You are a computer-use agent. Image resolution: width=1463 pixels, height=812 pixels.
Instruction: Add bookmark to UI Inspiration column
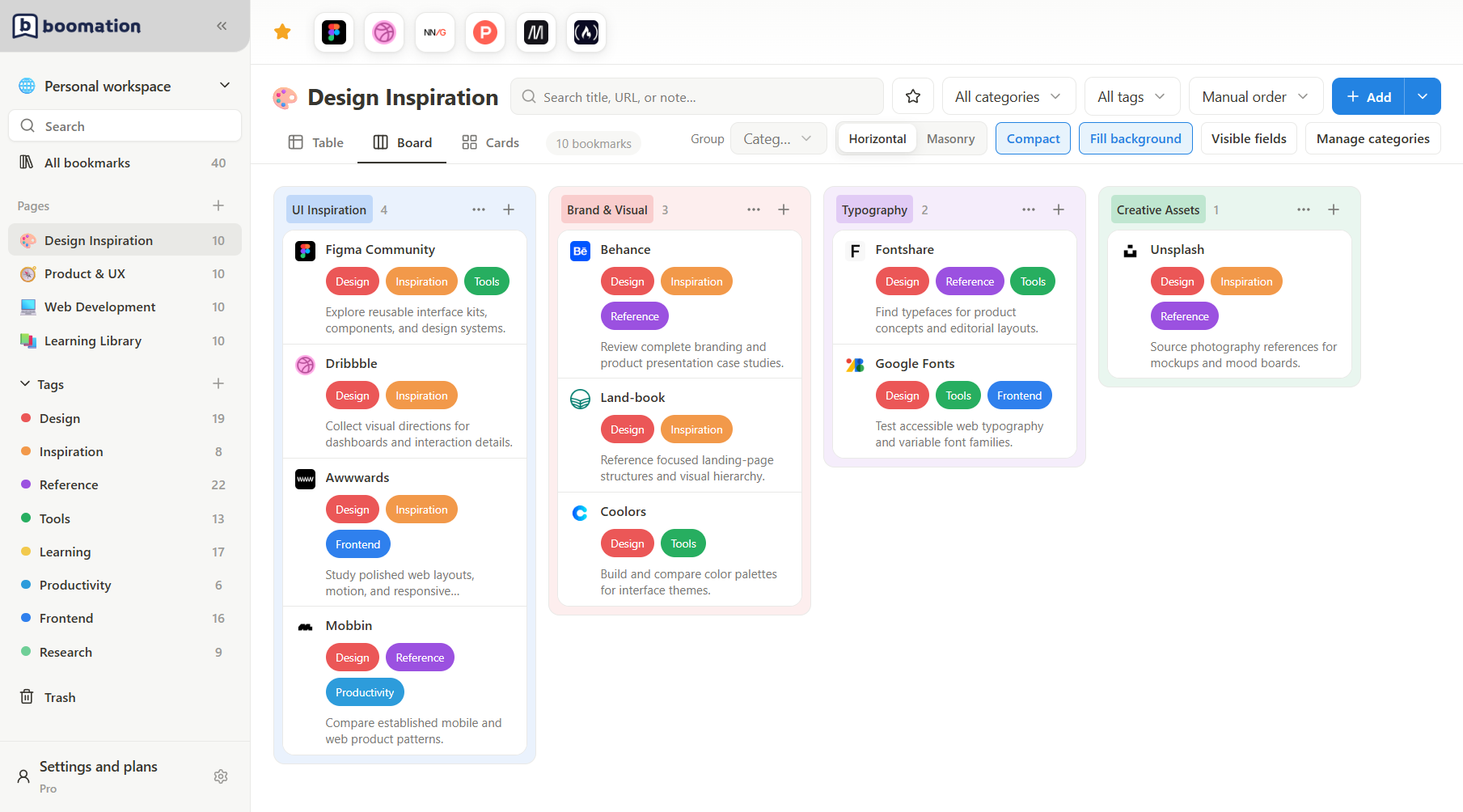(509, 209)
